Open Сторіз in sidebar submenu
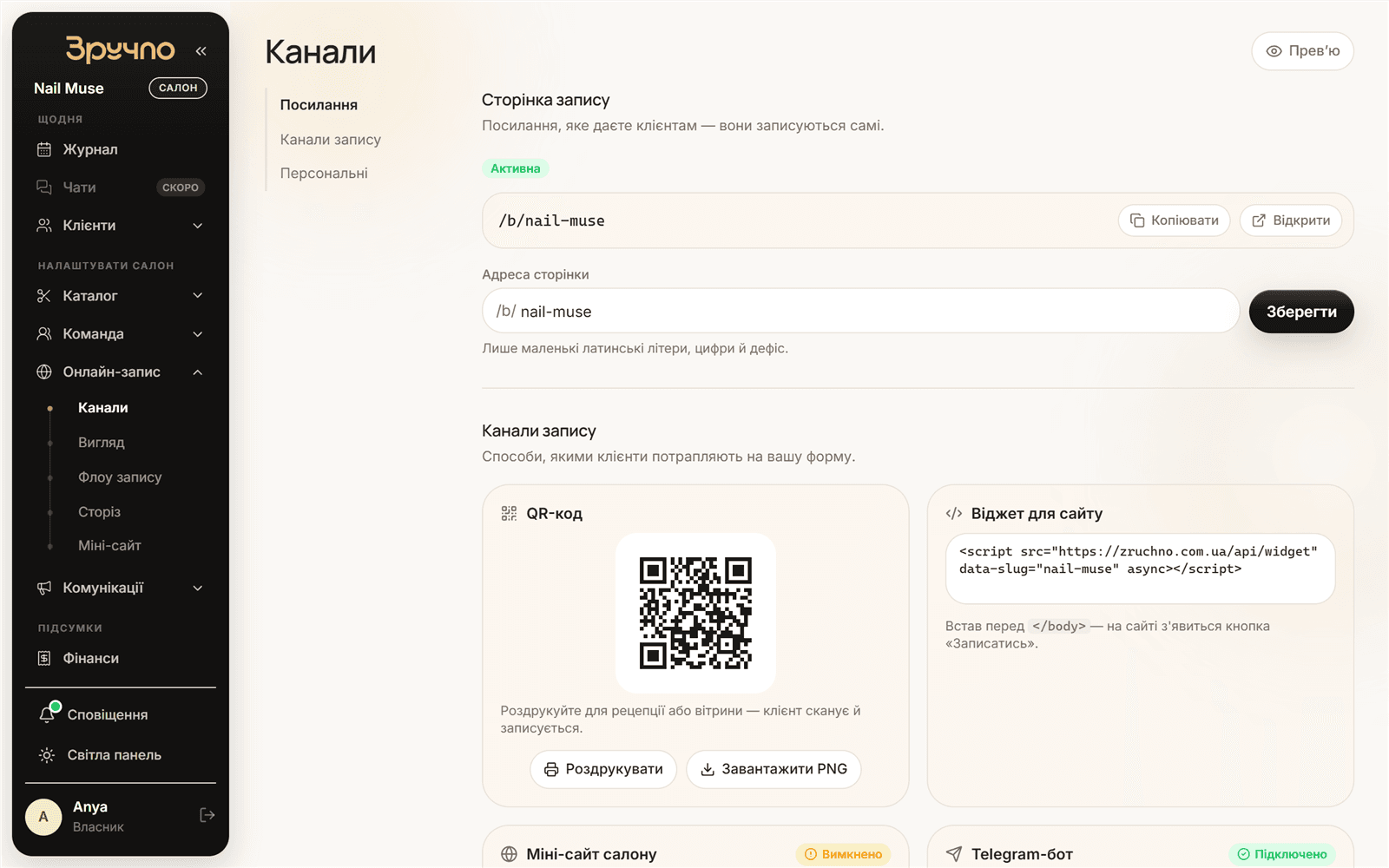1389x868 pixels. pyautogui.click(x=99, y=512)
